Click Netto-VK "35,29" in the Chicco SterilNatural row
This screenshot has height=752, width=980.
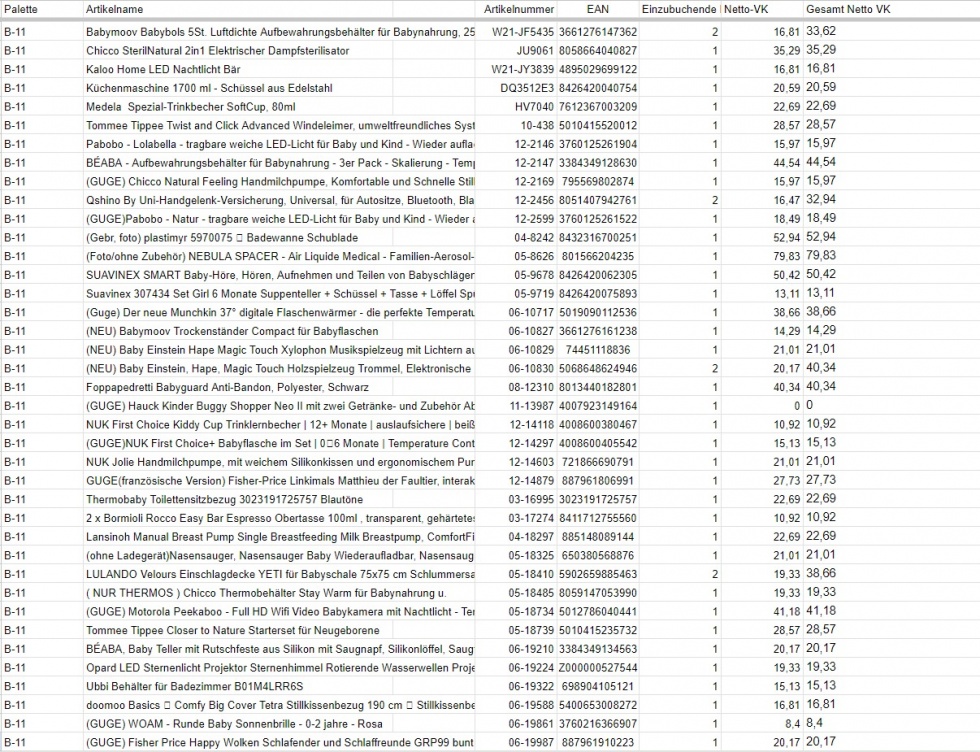786,51
